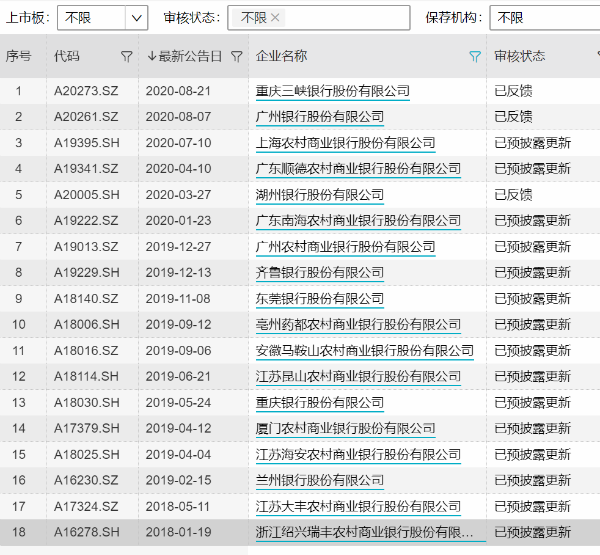This screenshot has height=555, width=600.
Task: Open 广州农村商业银行股份有限公司 link
Action: (346, 247)
